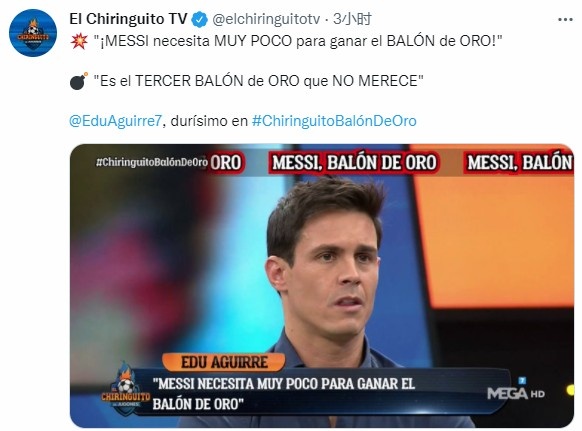Click the yellow dot at the video's right edge

pos(570,390)
